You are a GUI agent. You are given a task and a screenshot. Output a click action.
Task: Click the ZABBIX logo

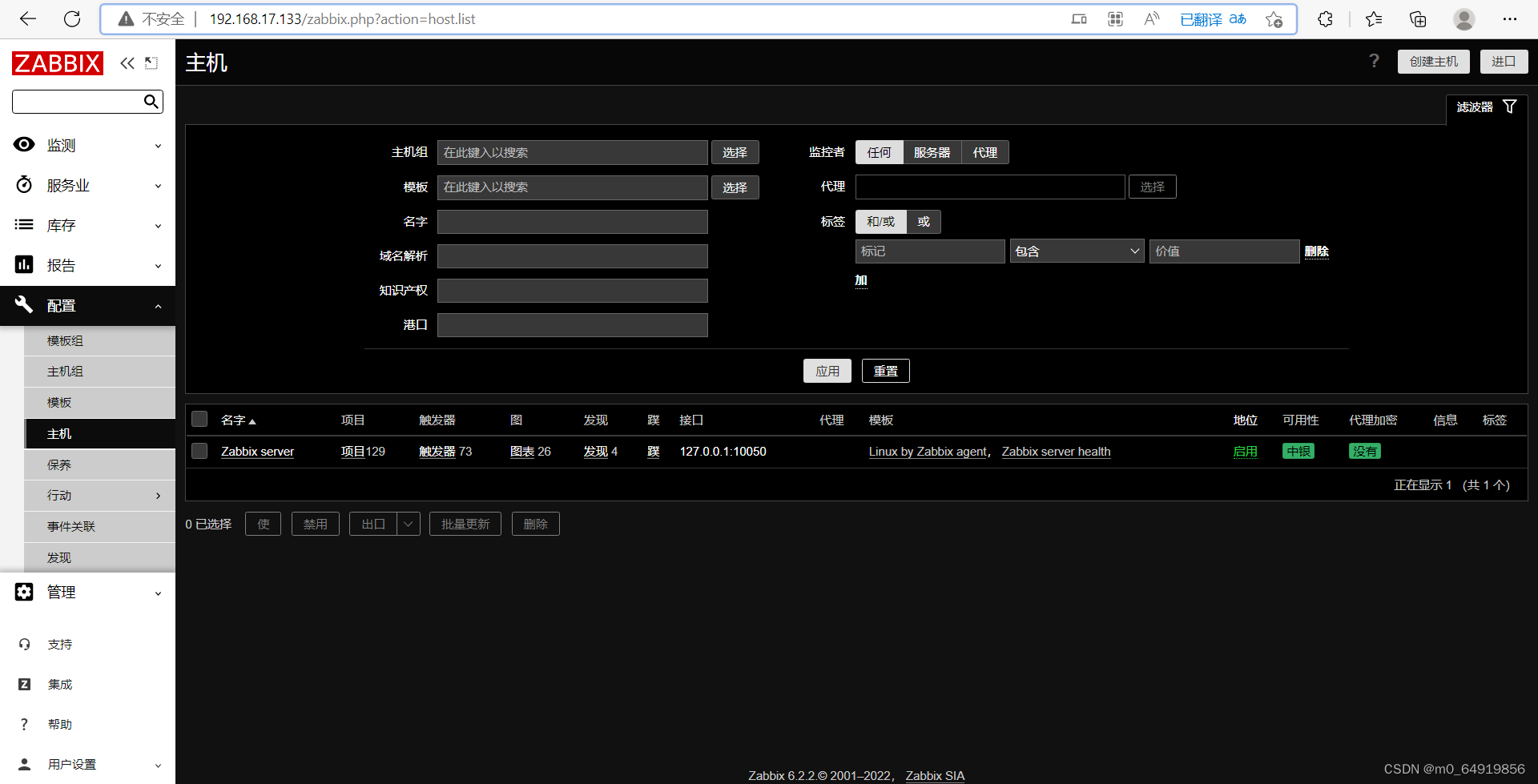(58, 63)
